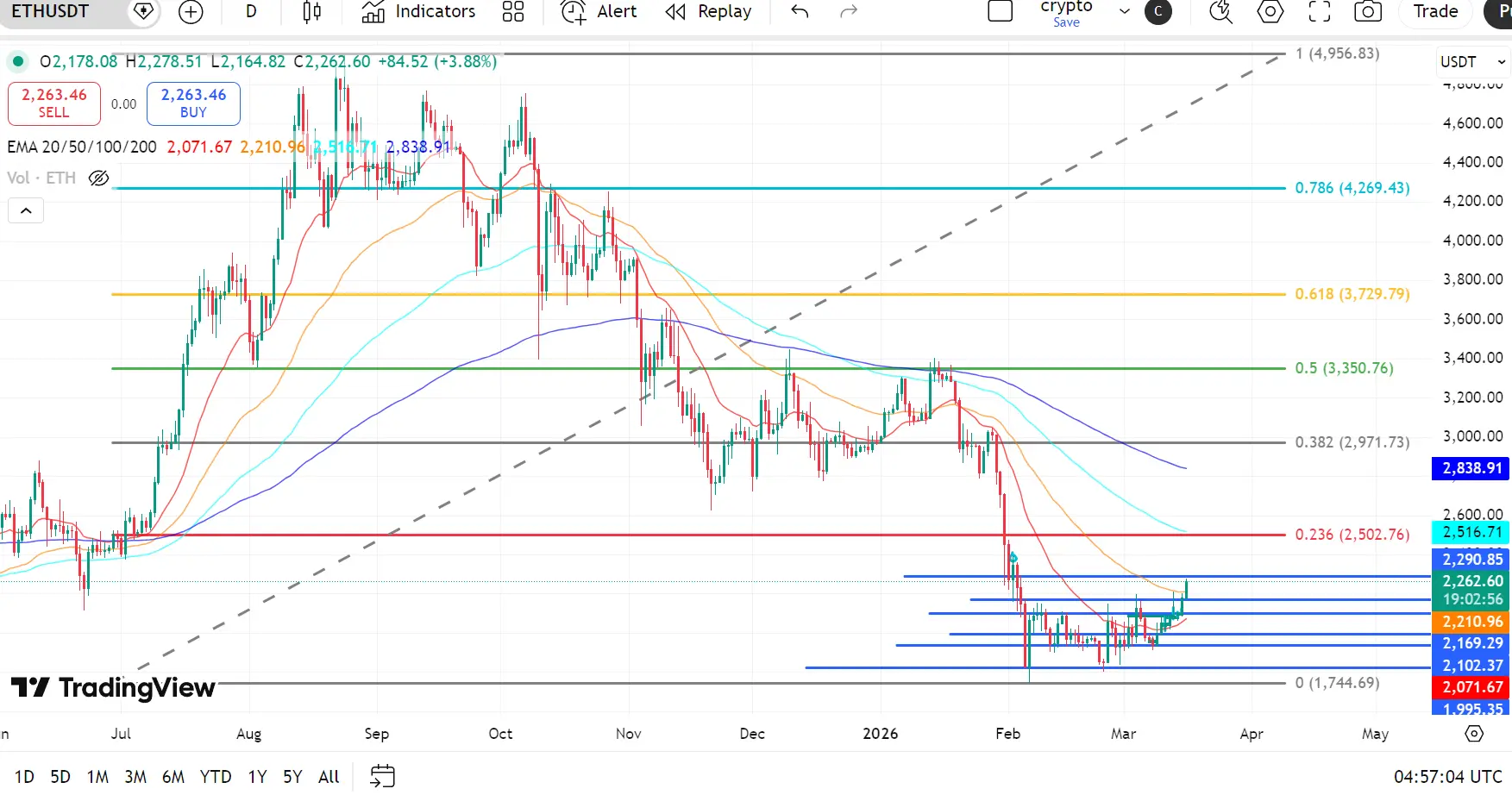Select the 5D time range

(60, 777)
